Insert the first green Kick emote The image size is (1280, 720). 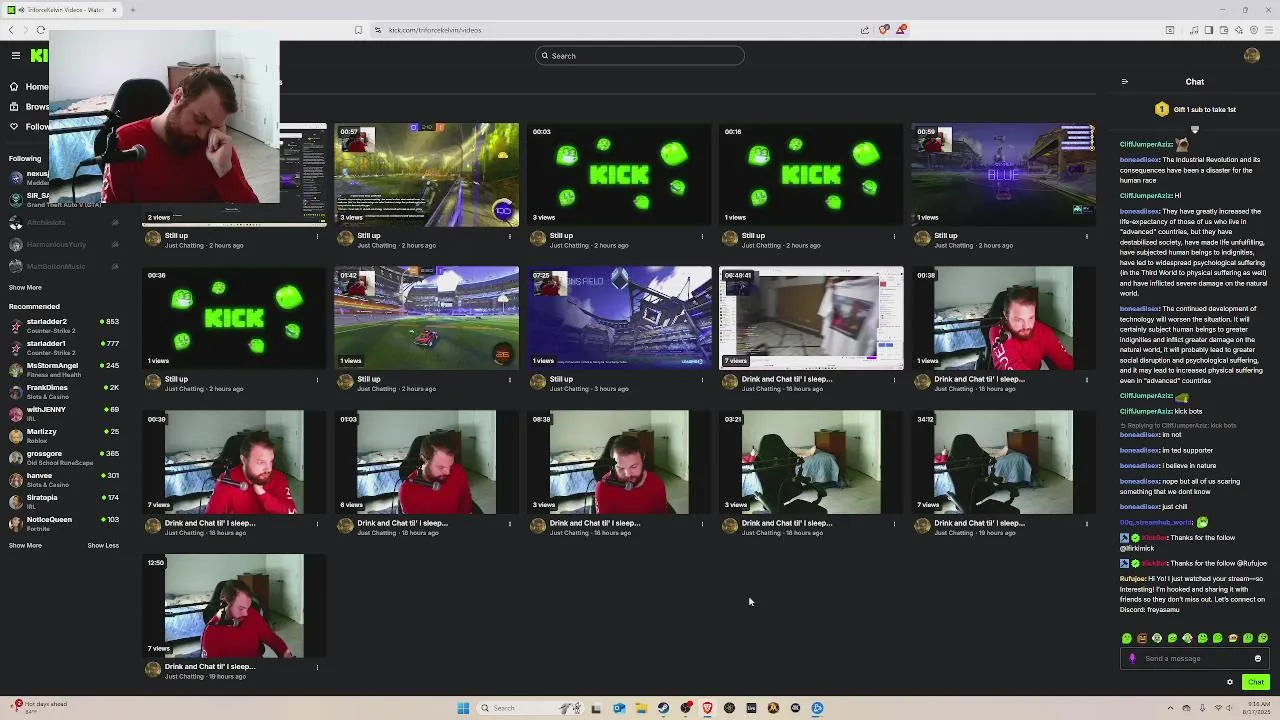pyautogui.click(x=1127, y=638)
